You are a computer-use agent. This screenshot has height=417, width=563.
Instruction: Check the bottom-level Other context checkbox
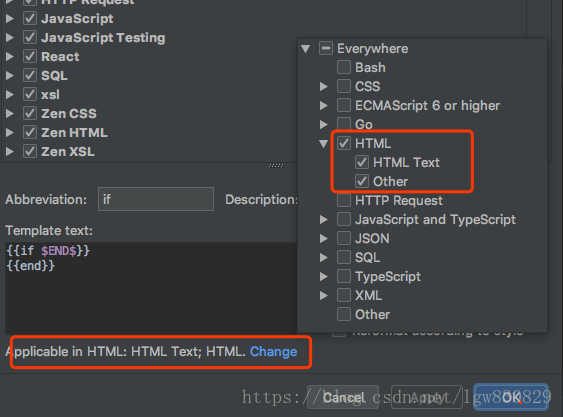tap(344, 314)
